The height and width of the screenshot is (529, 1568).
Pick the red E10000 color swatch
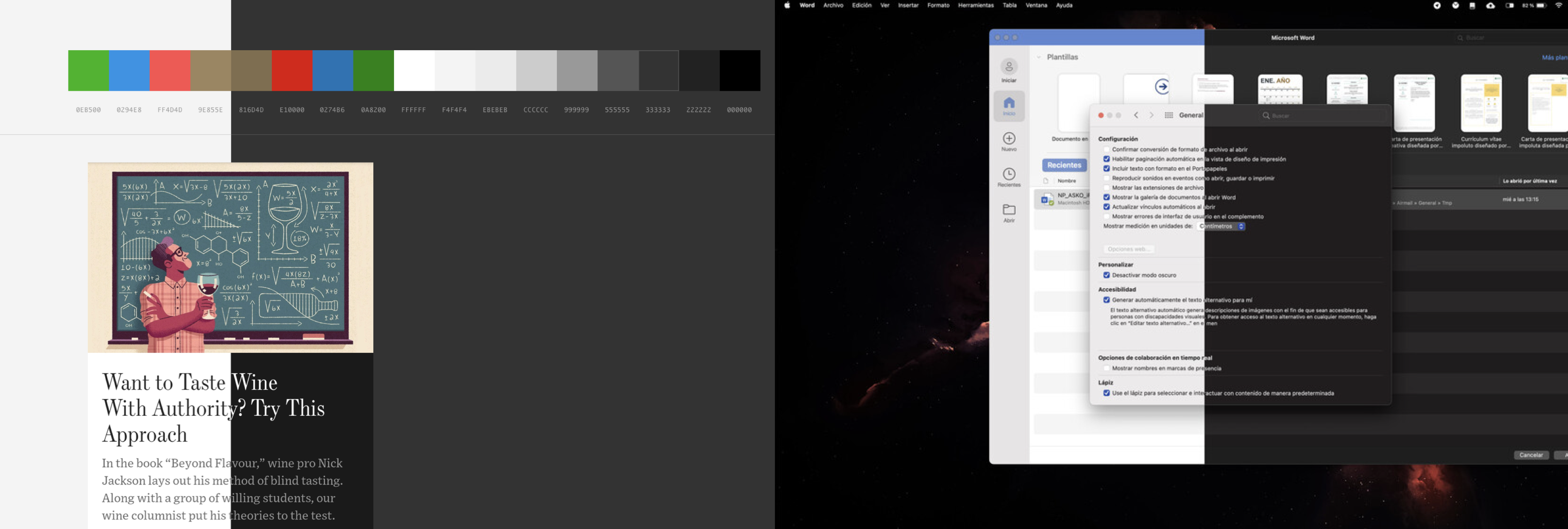pos(292,70)
